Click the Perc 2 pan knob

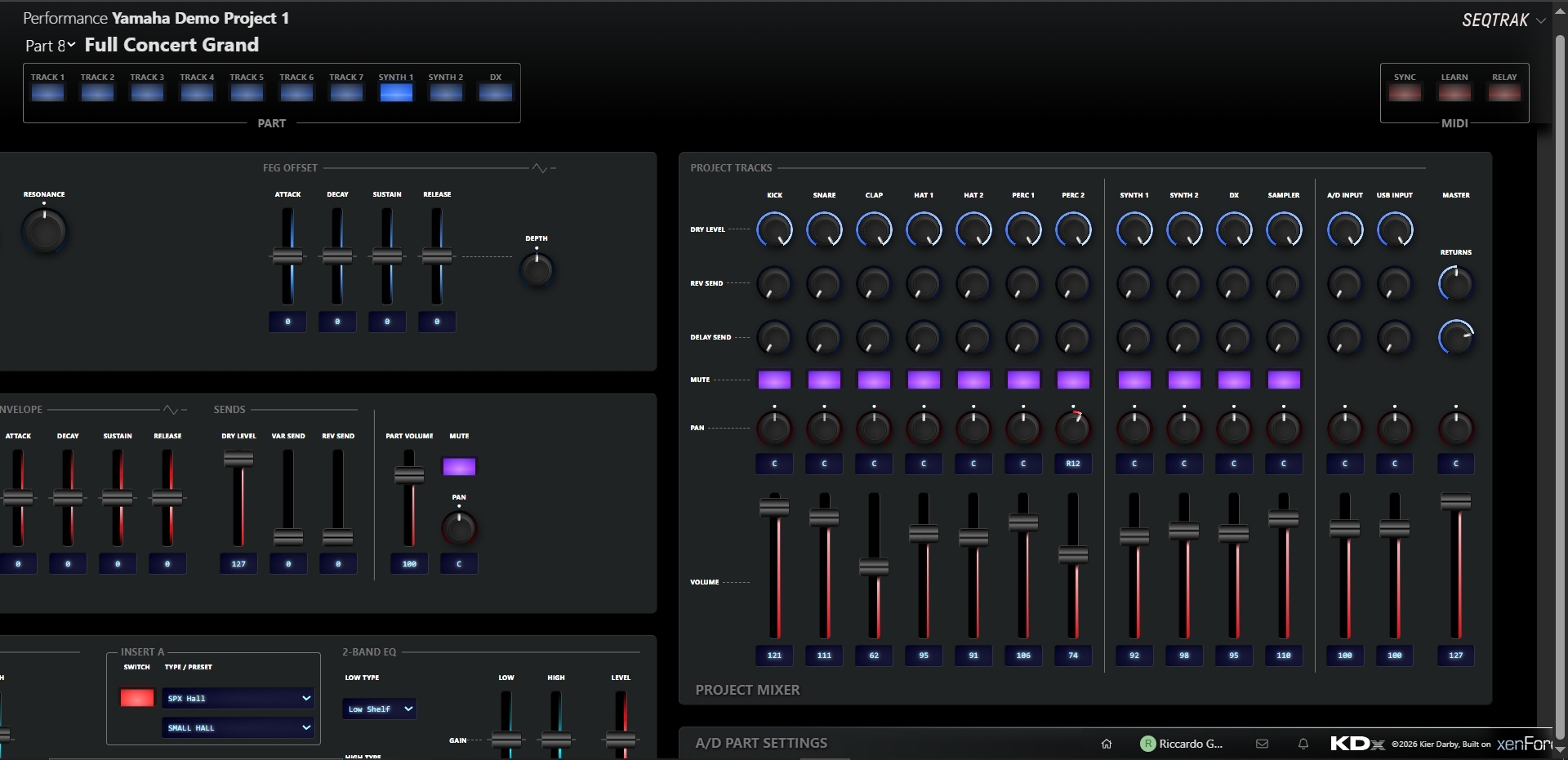coord(1072,428)
